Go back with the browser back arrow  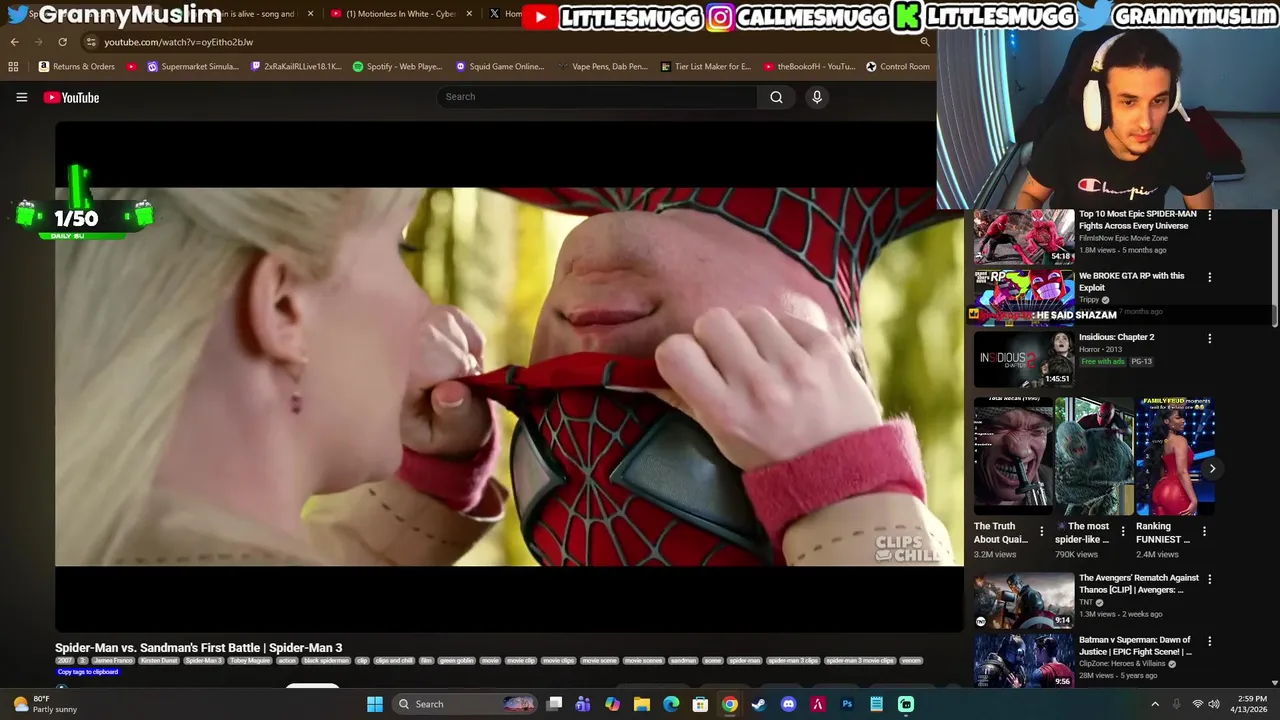[14, 42]
